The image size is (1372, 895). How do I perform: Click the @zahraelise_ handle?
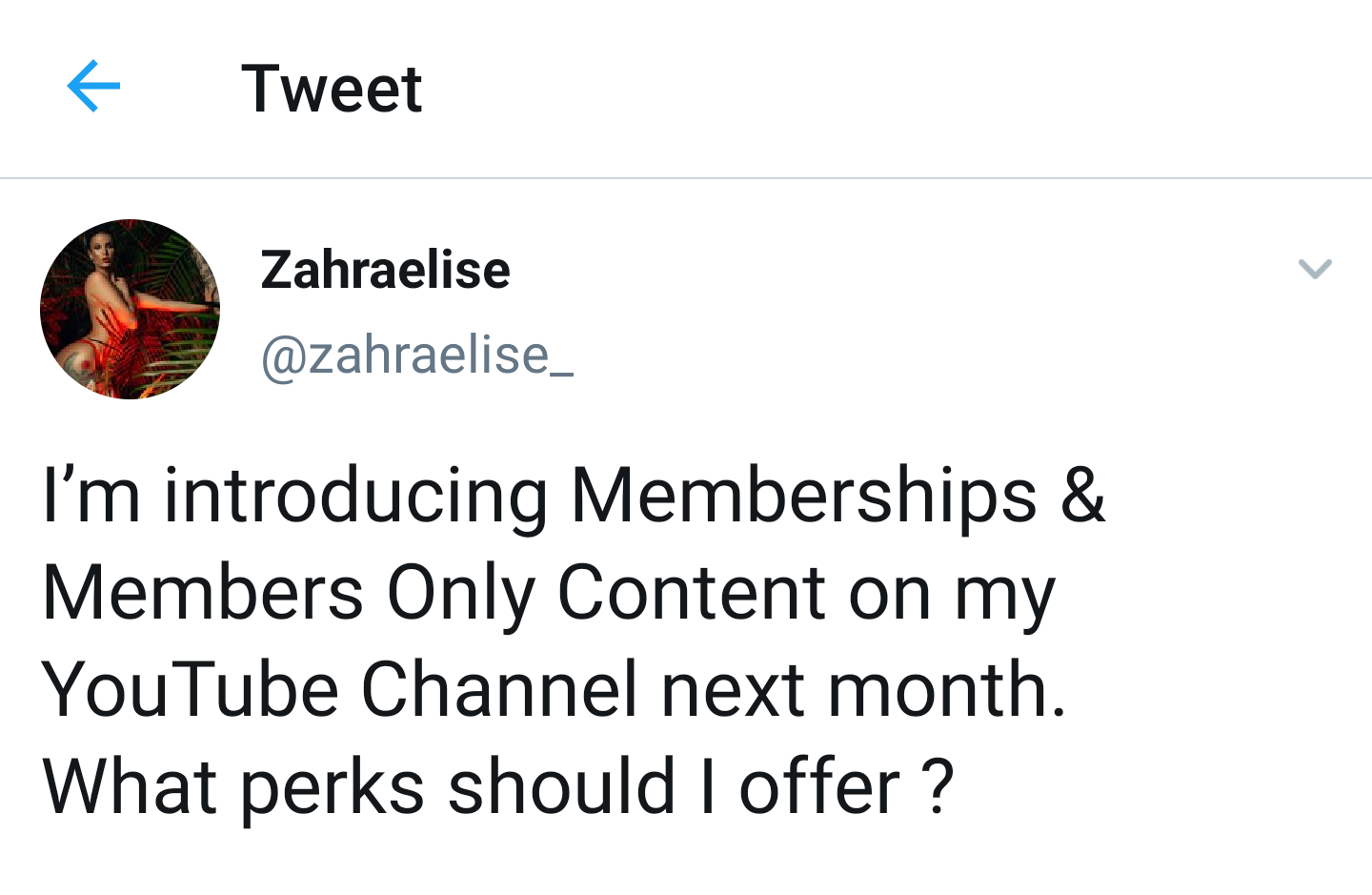click(417, 356)
